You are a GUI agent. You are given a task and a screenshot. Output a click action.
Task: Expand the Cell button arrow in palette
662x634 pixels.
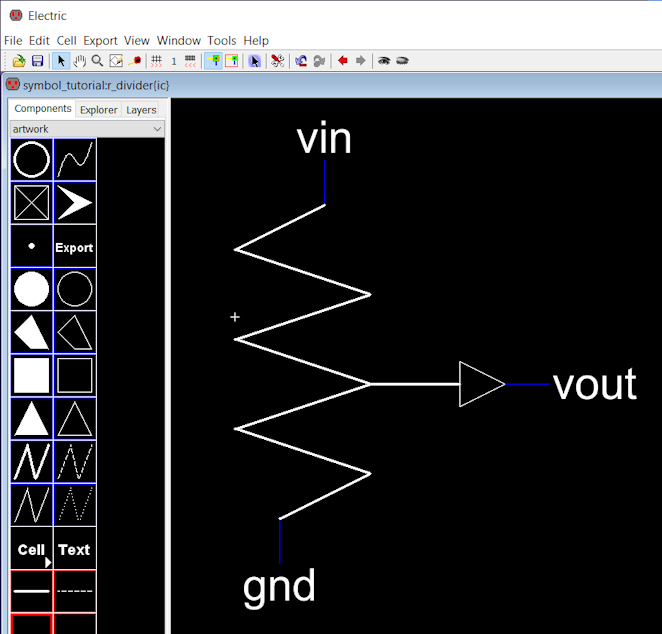click(x=48, y=562)
